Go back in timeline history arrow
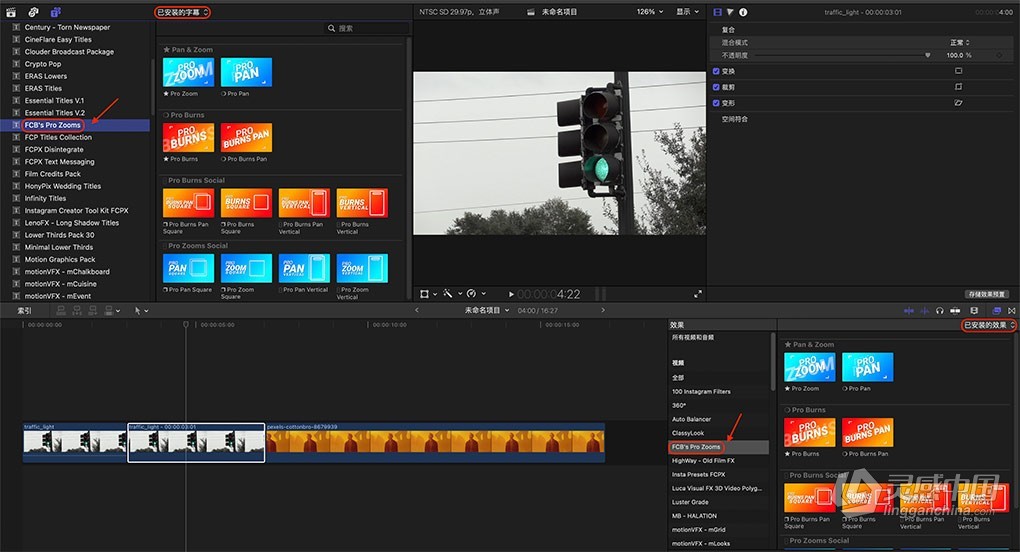 coord(417,310)
